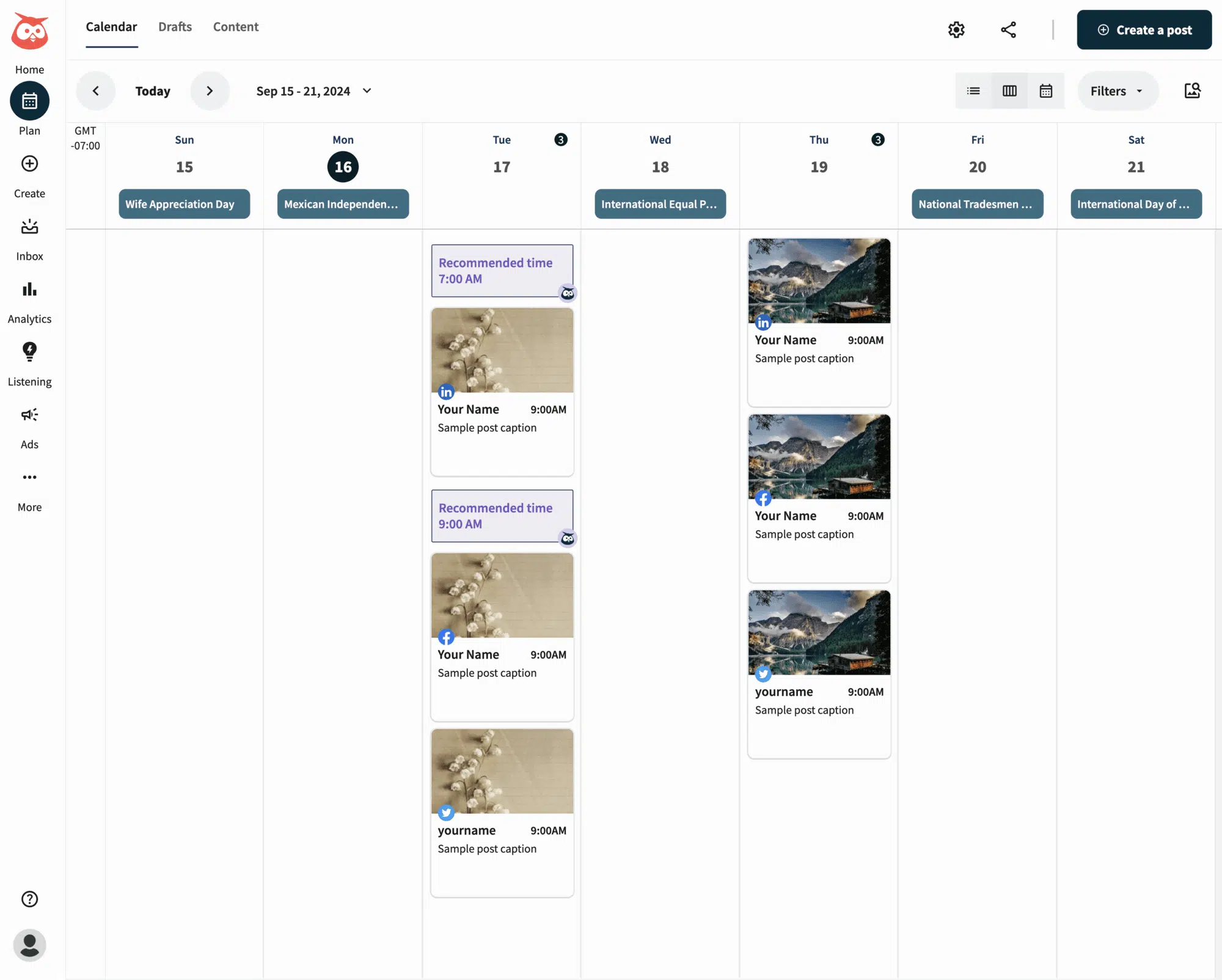Click the Hootsuite owl logo
The width and height of the screenshot is (1222, 980).
pos(29,31)
